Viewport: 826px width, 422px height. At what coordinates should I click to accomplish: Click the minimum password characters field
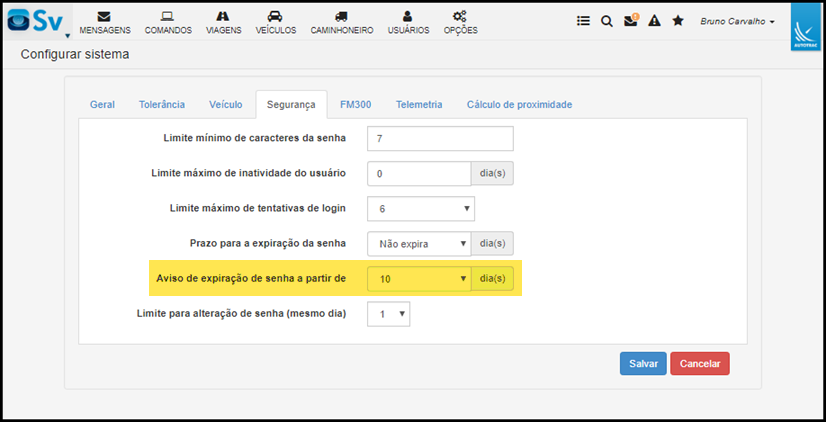(x=440, y=139)
